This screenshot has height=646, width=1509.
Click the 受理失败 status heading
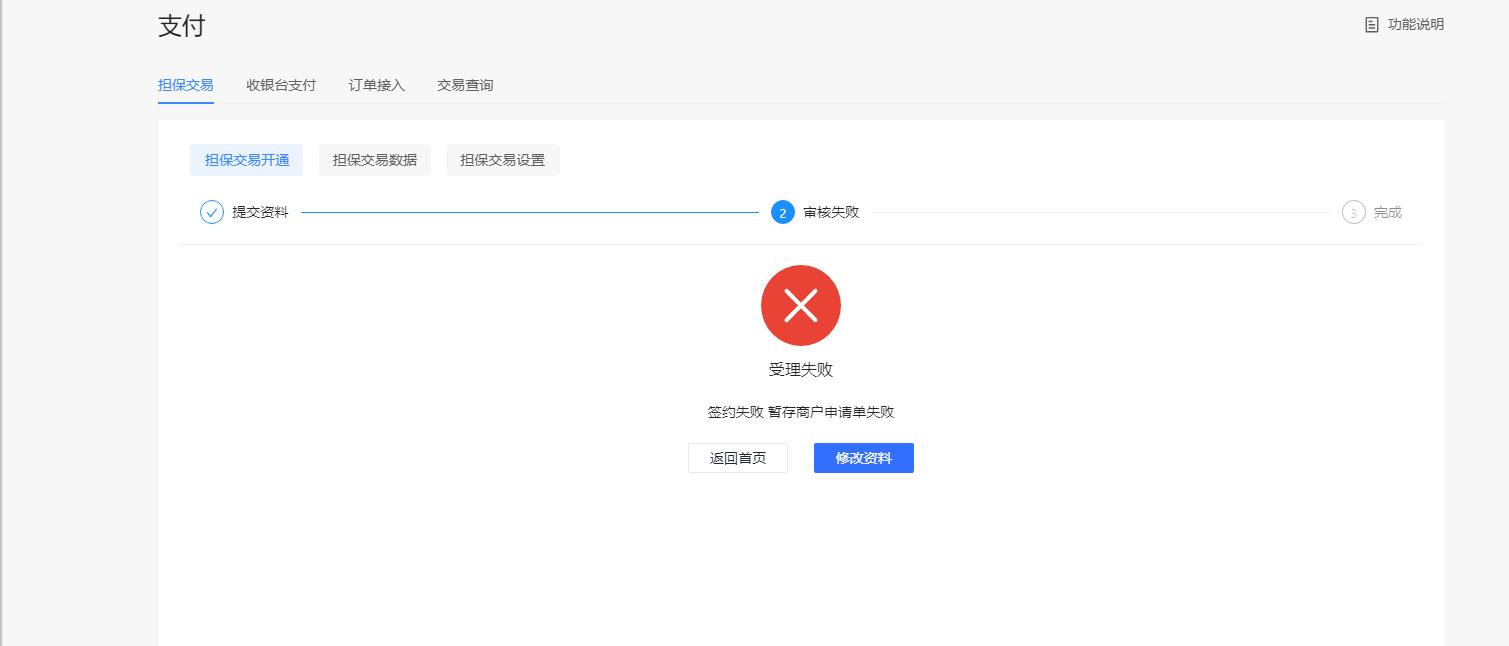(801, 369)
